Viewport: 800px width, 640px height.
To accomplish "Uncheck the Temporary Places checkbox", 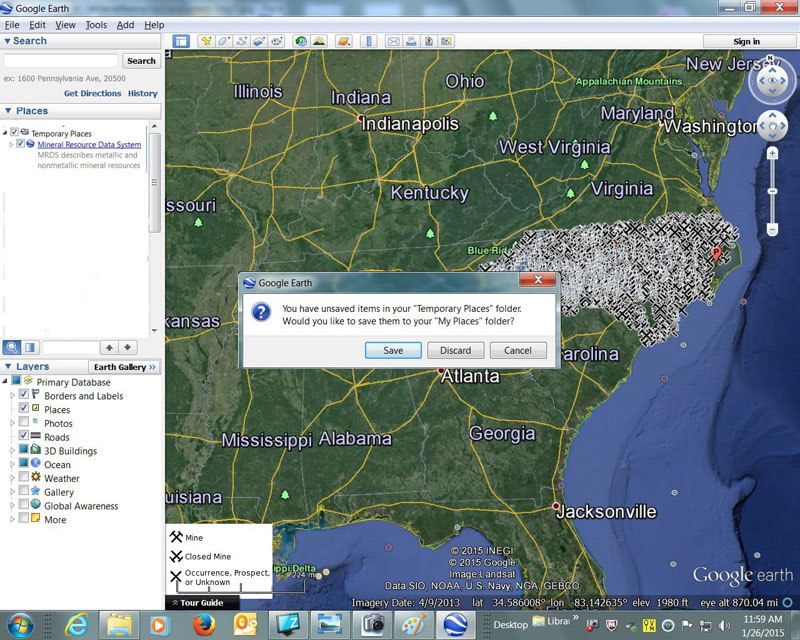I will coord(14,132).
